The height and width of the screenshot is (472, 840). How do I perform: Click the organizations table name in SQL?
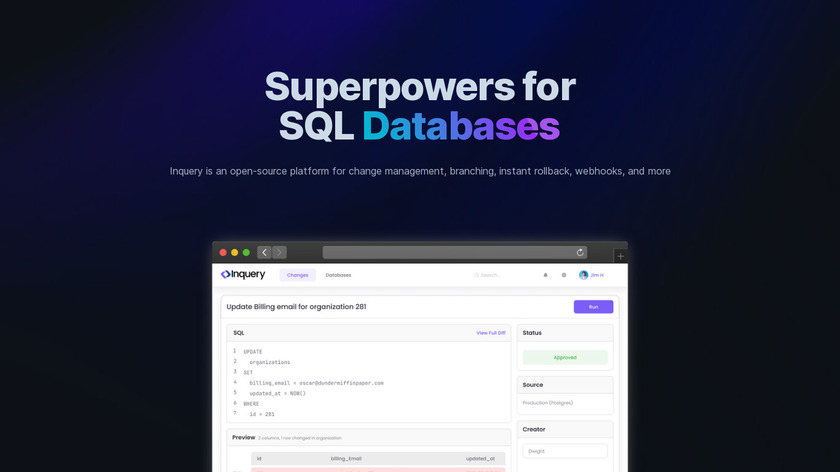(269, 362)
